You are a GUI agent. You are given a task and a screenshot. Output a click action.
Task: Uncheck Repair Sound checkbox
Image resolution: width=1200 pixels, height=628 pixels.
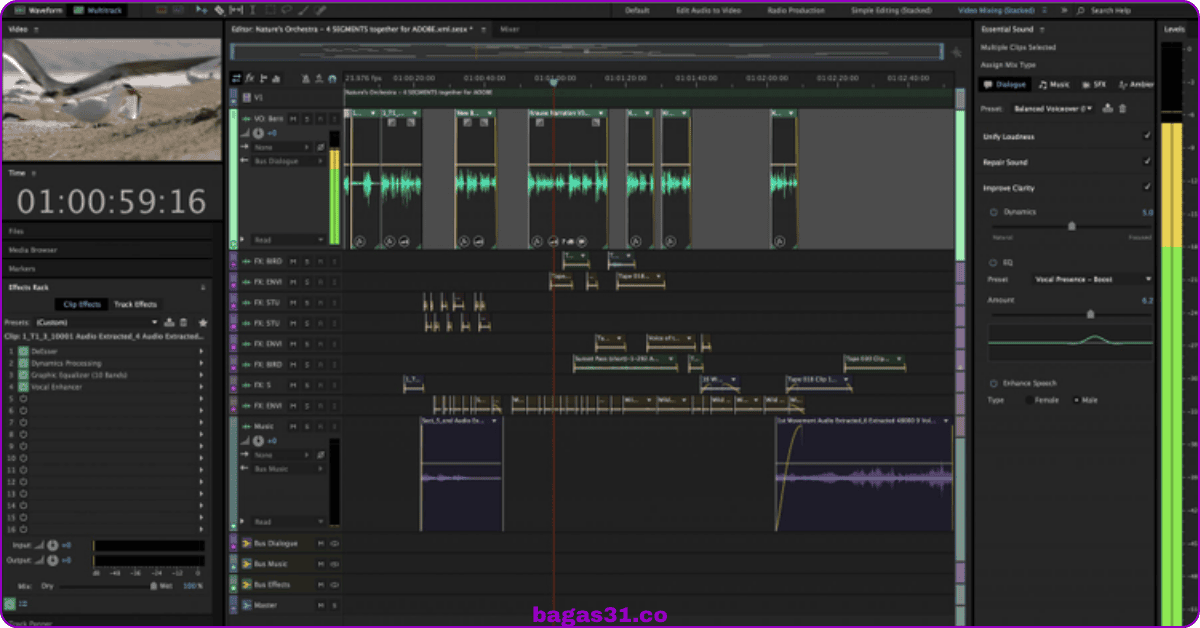point(1147,162)
